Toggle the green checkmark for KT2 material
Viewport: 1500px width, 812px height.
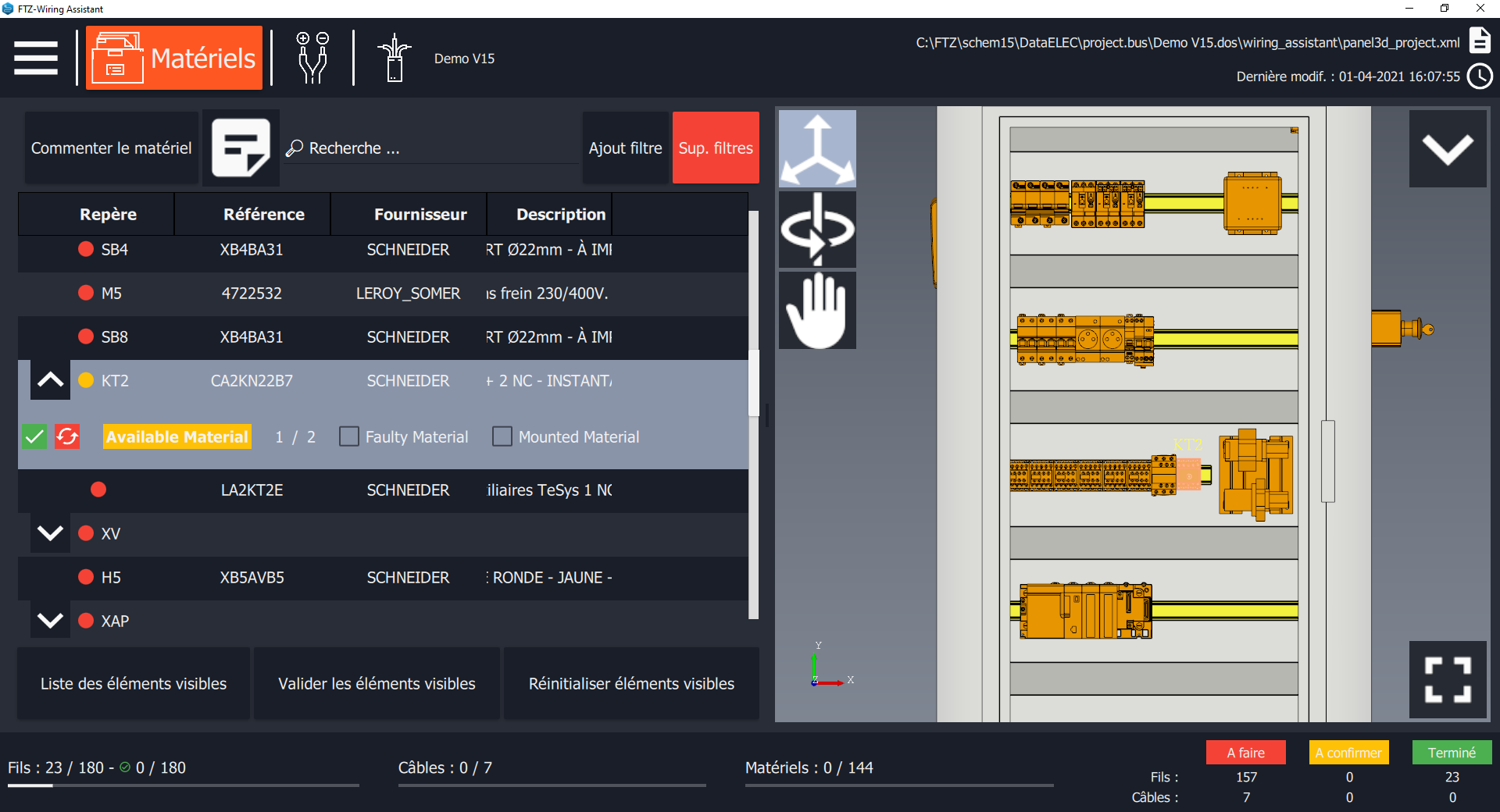(x=33, y=437)
